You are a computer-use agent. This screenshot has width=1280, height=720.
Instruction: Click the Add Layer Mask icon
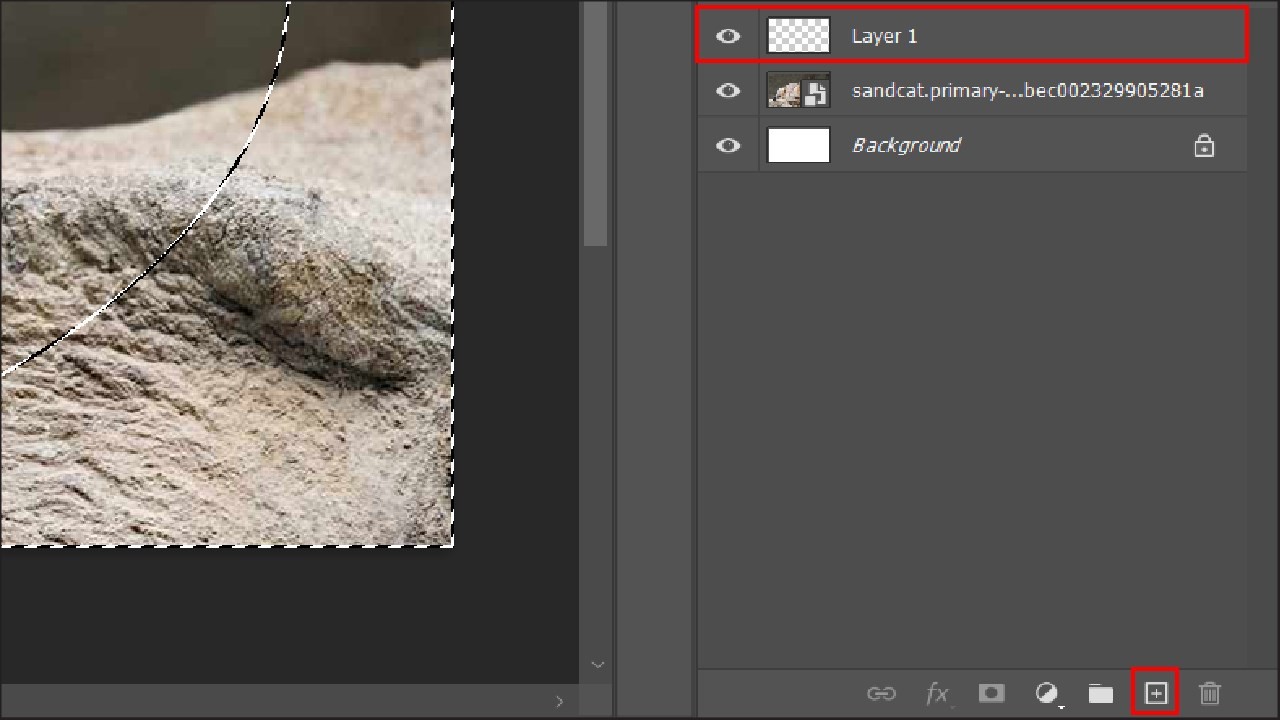click(991, 693)
